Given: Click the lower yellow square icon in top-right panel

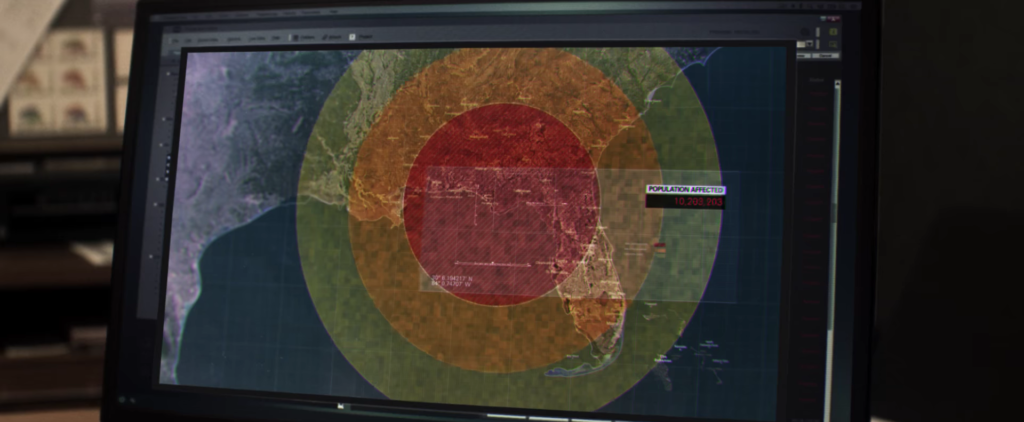Looking at the screenshot, I should click(832, 45).
